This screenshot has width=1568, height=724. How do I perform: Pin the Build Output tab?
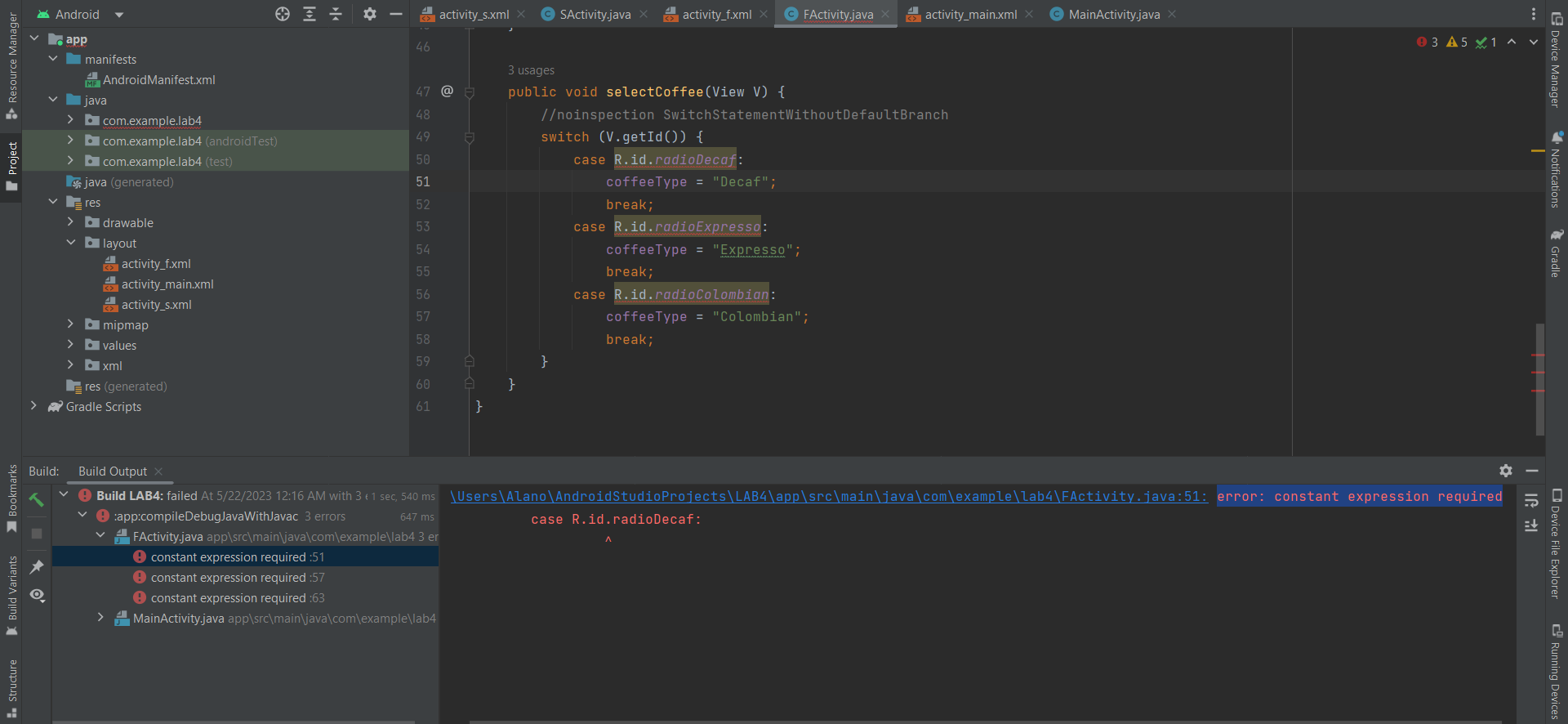point(37,566)
